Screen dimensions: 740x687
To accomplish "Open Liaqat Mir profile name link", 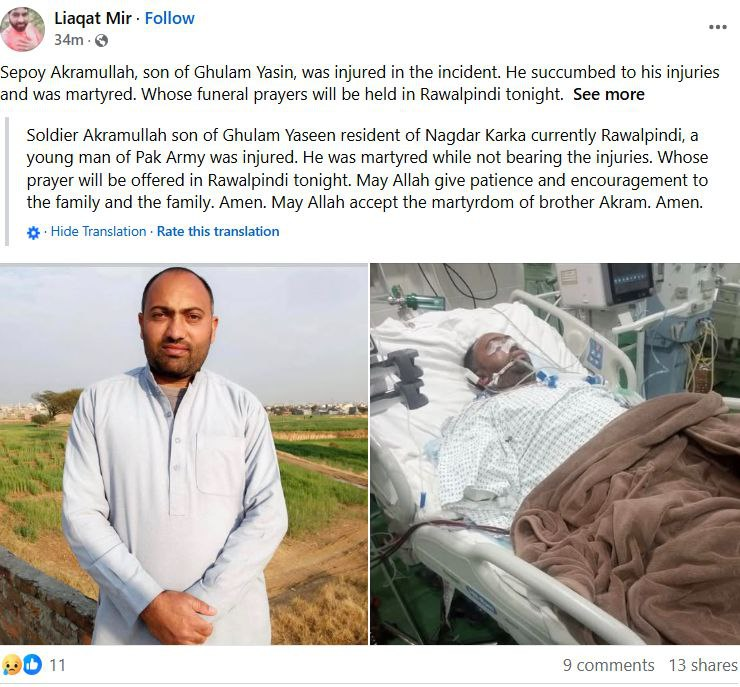I will [93, 18].
